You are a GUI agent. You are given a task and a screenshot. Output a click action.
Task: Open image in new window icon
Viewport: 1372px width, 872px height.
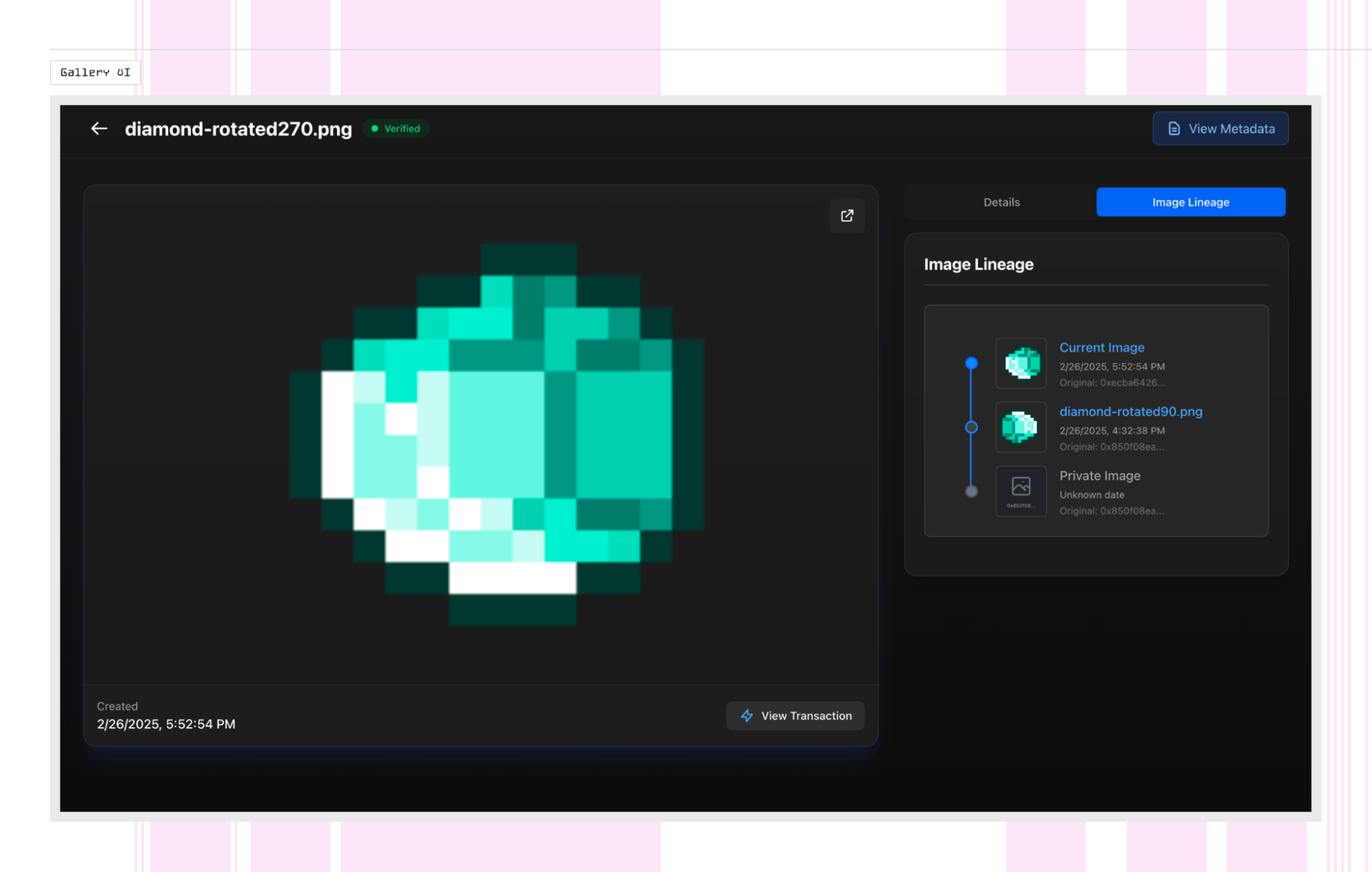pos(847,215)
